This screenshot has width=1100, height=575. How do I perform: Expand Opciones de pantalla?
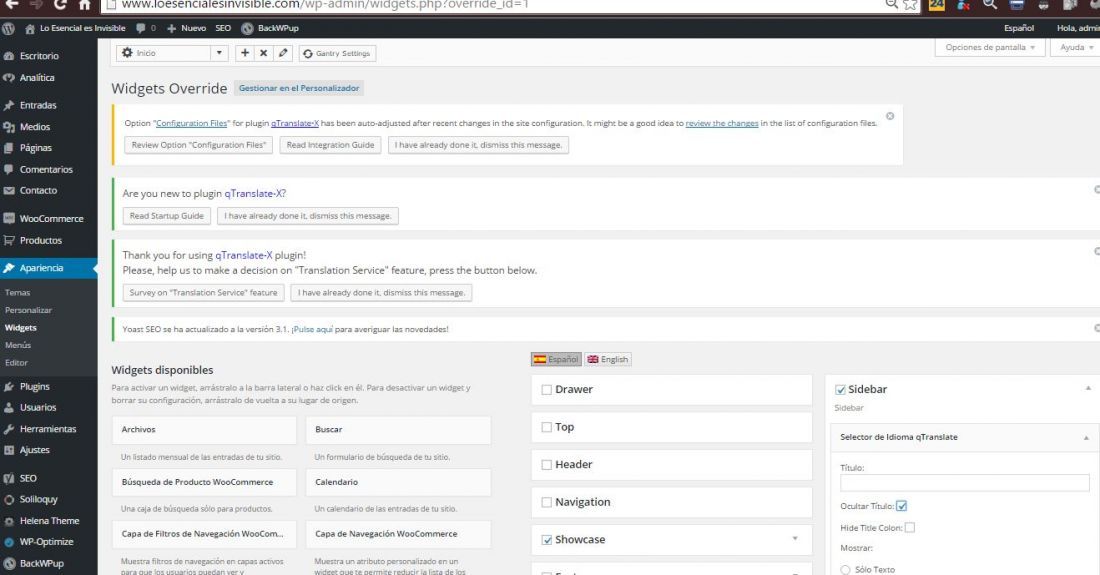coord(990,48)
